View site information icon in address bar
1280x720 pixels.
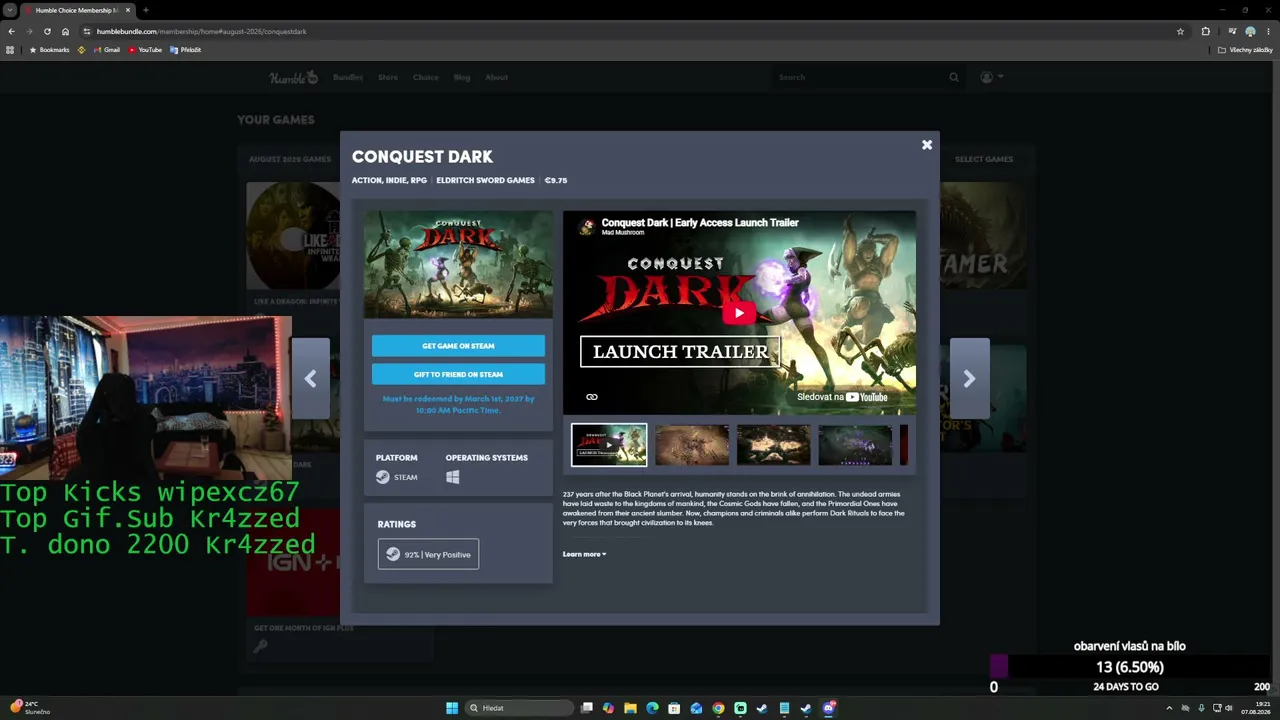87,31
